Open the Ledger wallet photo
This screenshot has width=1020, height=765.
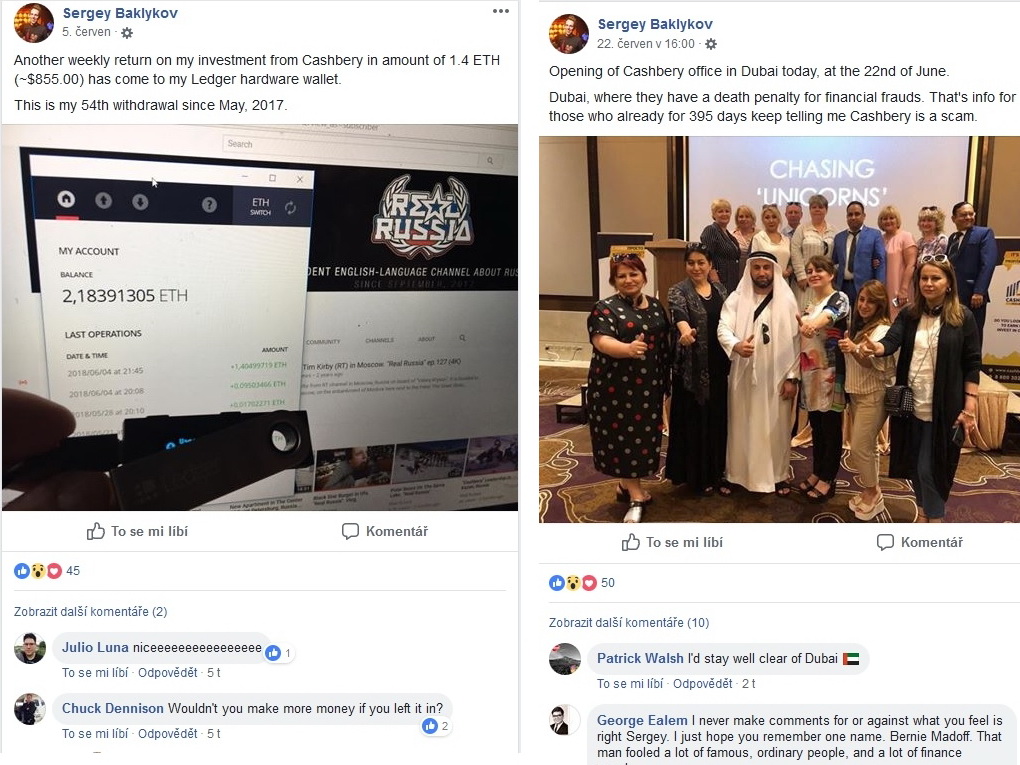click(x=260, y=317)
